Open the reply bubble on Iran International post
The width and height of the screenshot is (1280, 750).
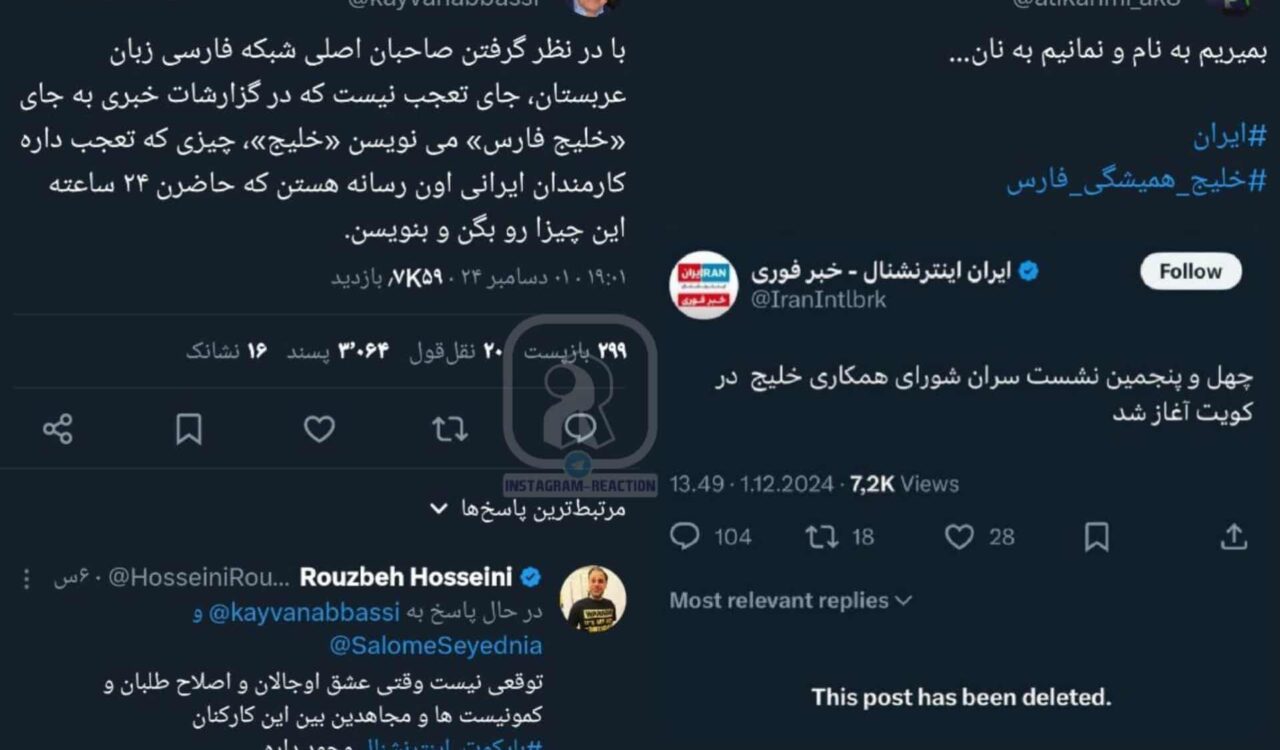(685, 537)
